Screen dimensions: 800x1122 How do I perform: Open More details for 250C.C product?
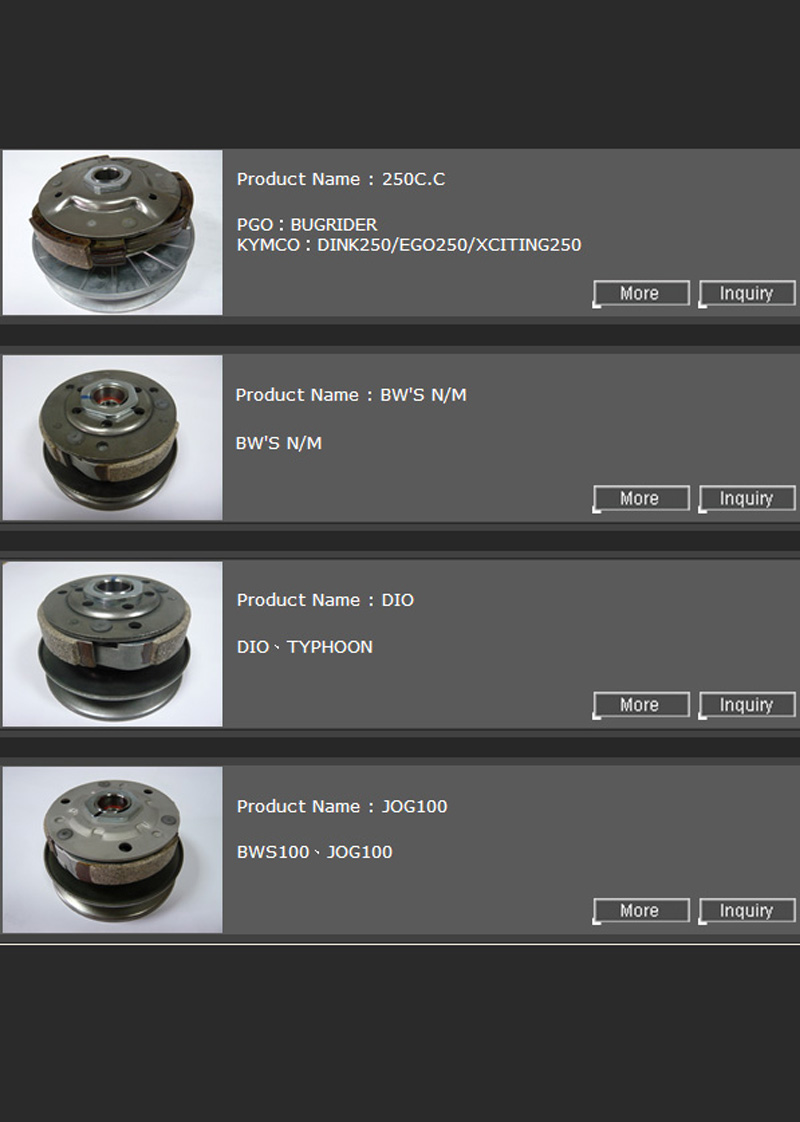(x=641, y=293)
